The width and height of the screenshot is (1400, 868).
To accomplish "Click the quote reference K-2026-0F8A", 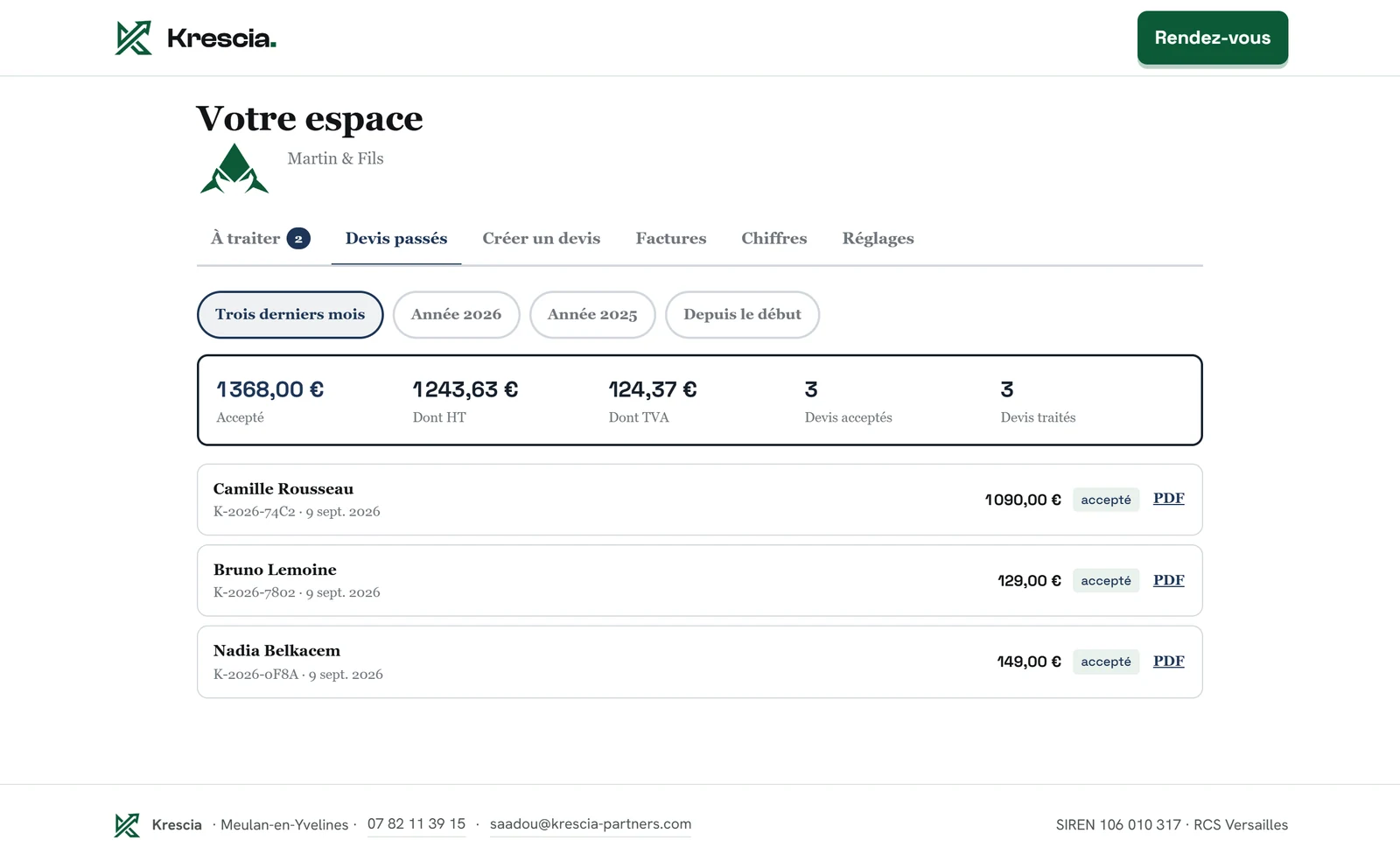I will coord(256,675).
